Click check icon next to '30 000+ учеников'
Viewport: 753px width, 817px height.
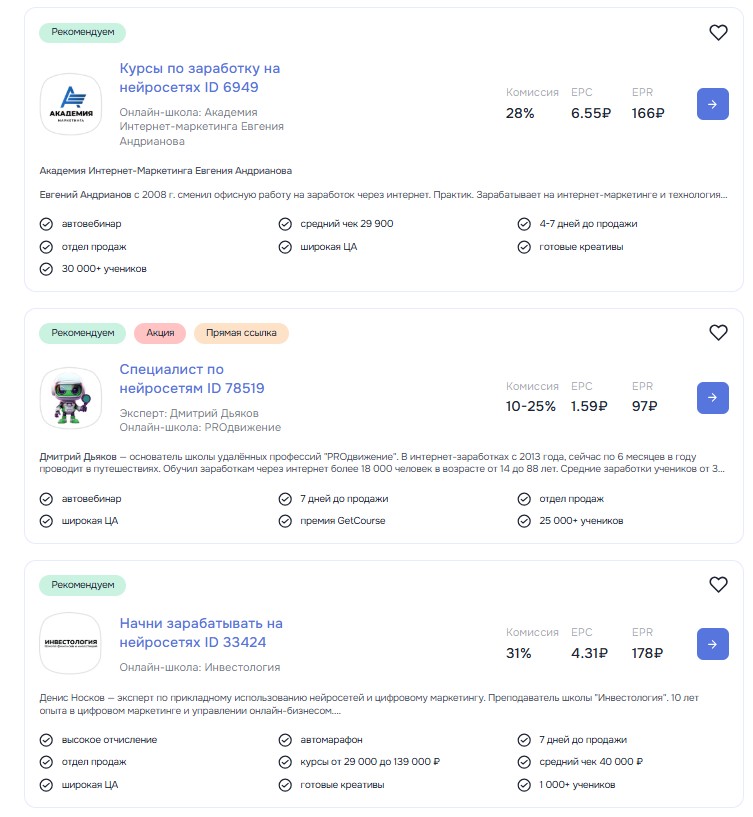[x=46, y=269]
